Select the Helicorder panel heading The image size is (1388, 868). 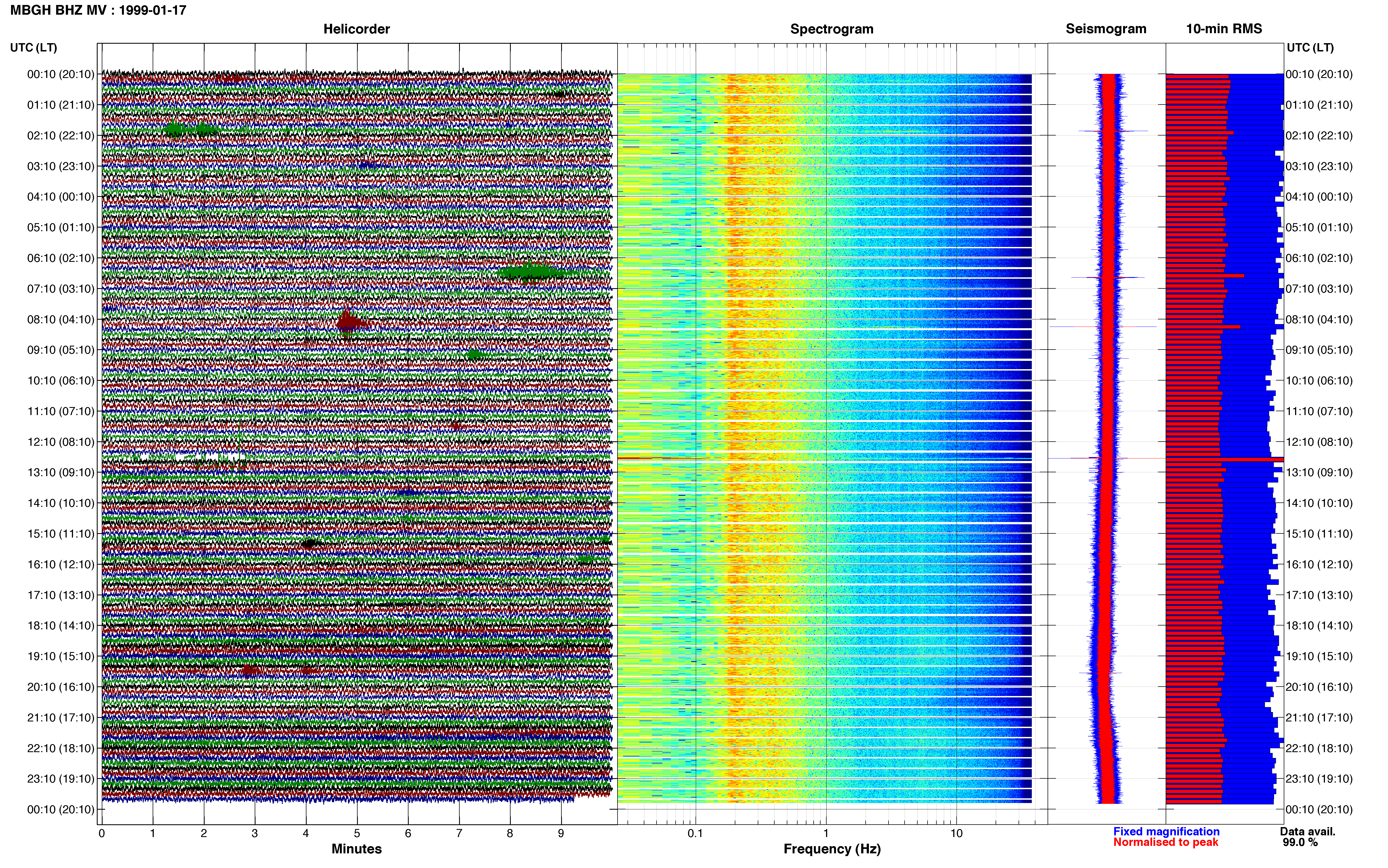coord(356,29)
